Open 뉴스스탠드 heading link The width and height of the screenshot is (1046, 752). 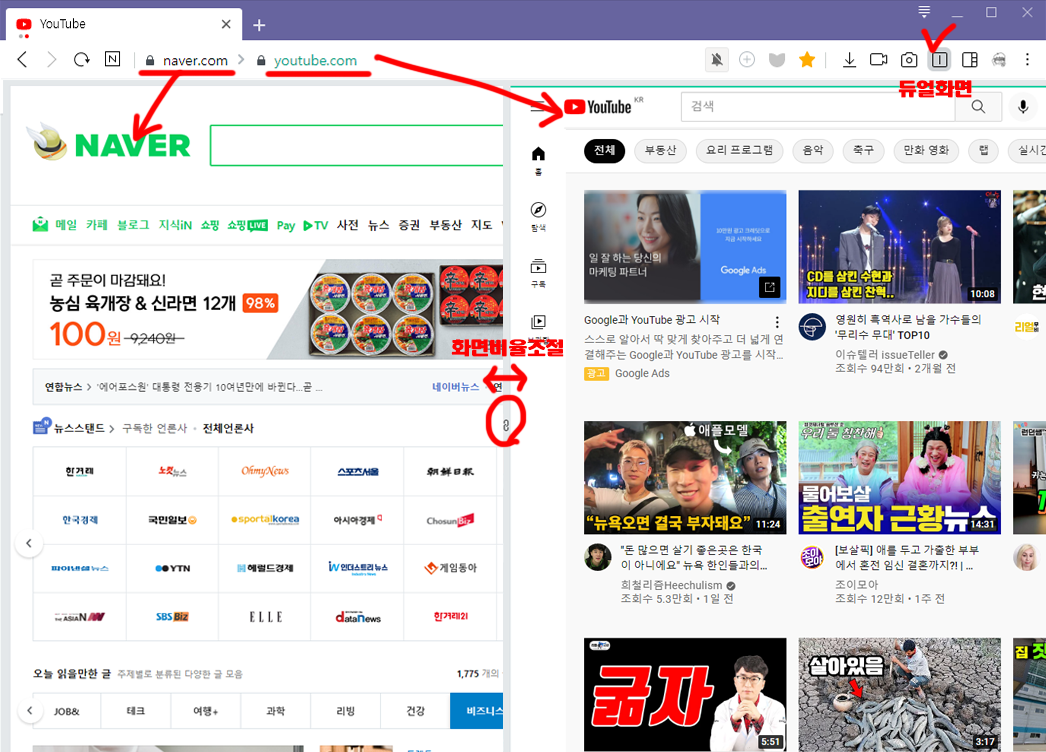(x=79, y=428)
